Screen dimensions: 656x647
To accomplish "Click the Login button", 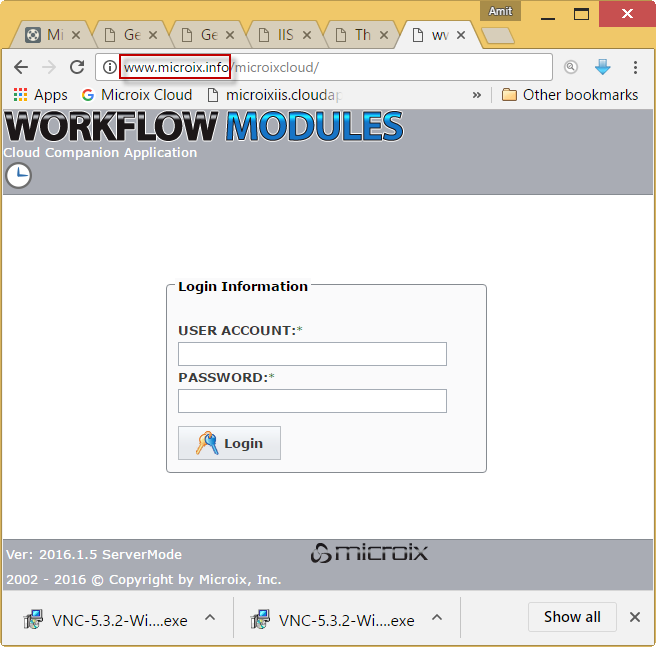I will pyautogui.click(x=229, y=443).
